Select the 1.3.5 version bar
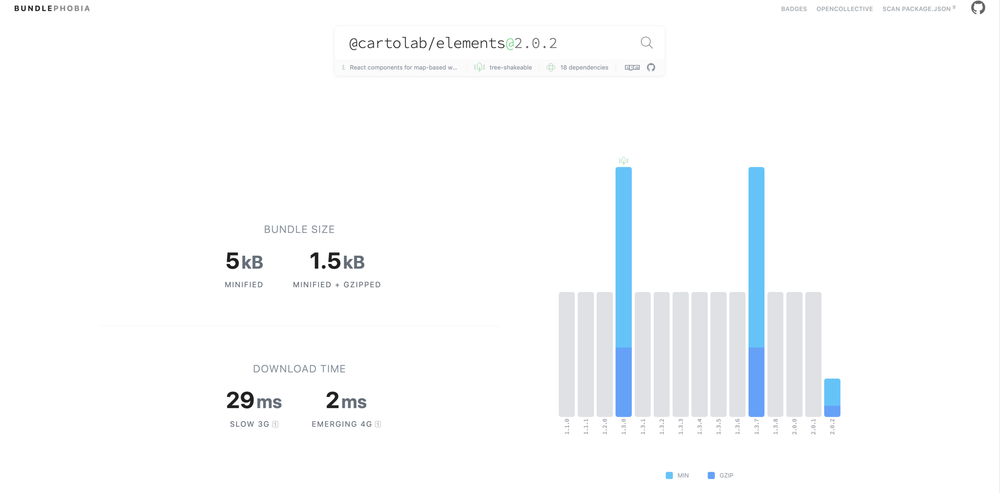1000x493 pixels. 718,354
